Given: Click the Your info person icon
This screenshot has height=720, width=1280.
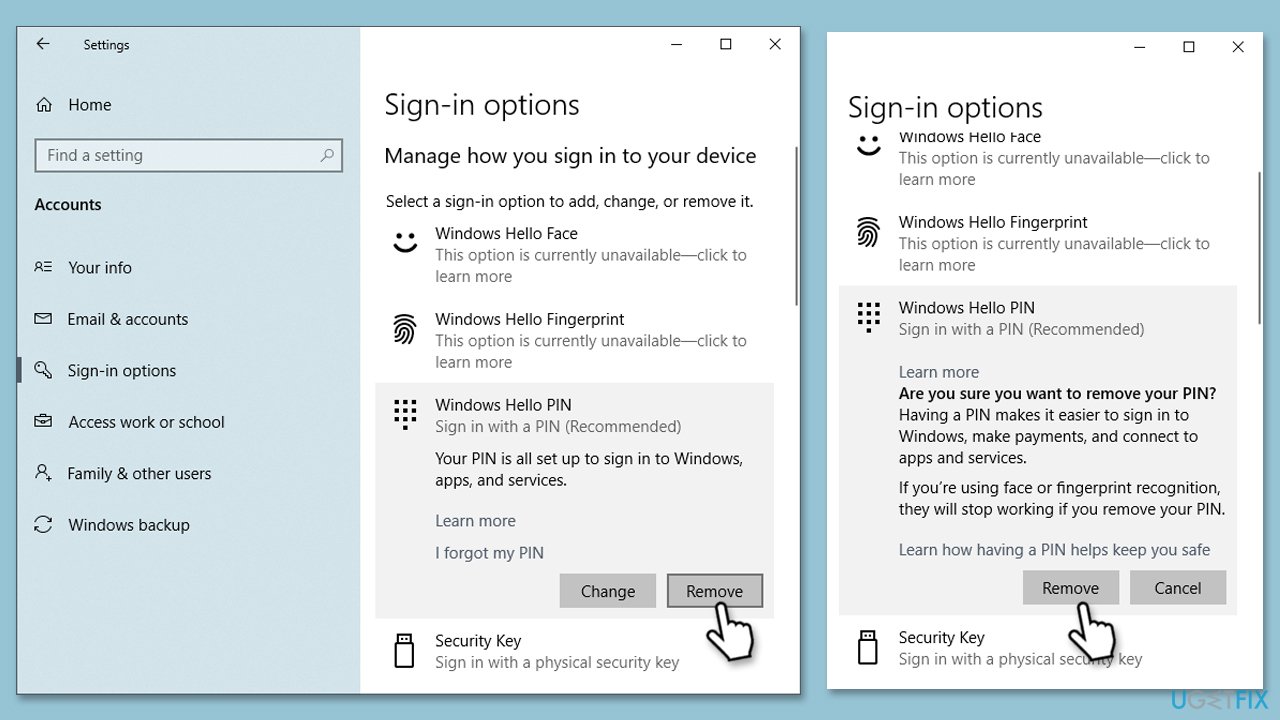Looking at the screenshot, I should click(x=43, y=267).
